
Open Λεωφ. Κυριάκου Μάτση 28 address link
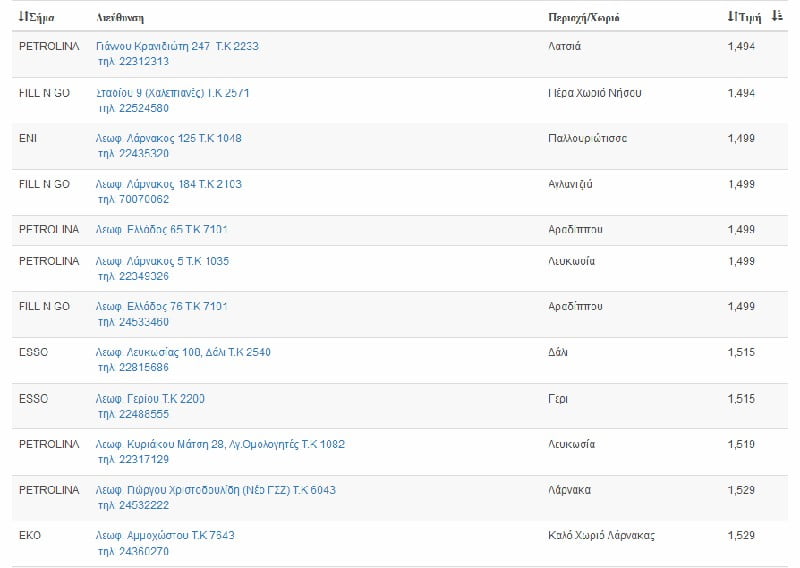coord(220,444)
